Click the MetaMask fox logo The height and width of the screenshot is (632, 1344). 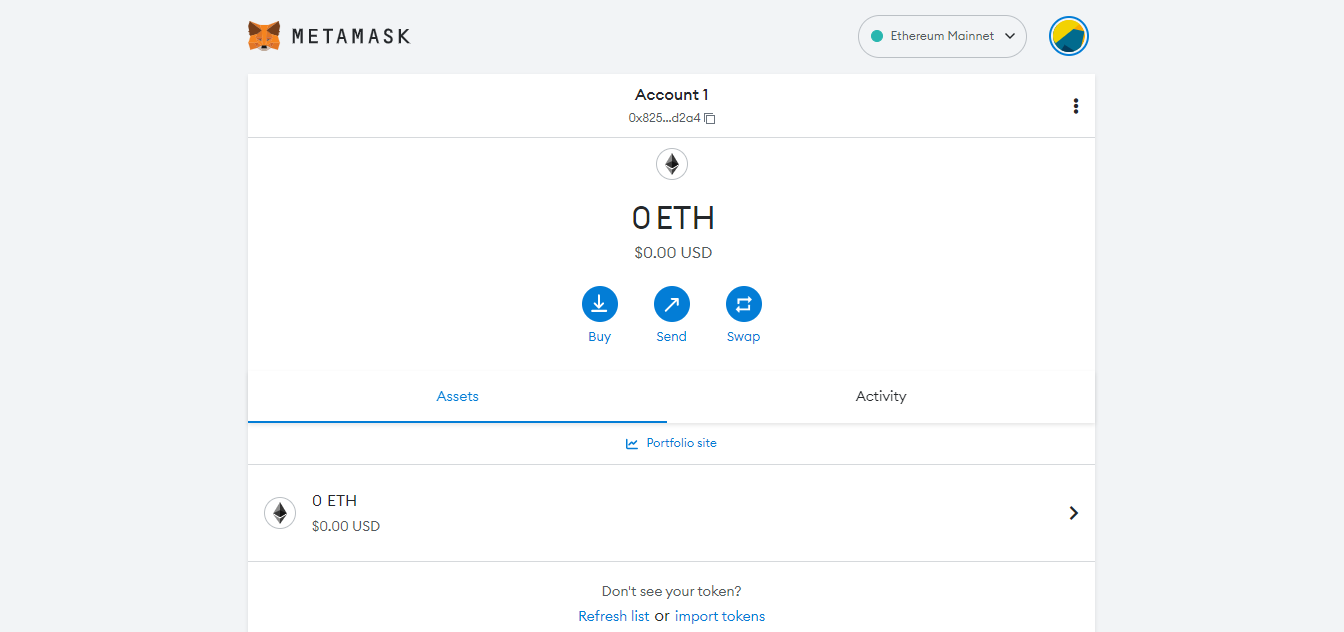click(x=264, y=36)
